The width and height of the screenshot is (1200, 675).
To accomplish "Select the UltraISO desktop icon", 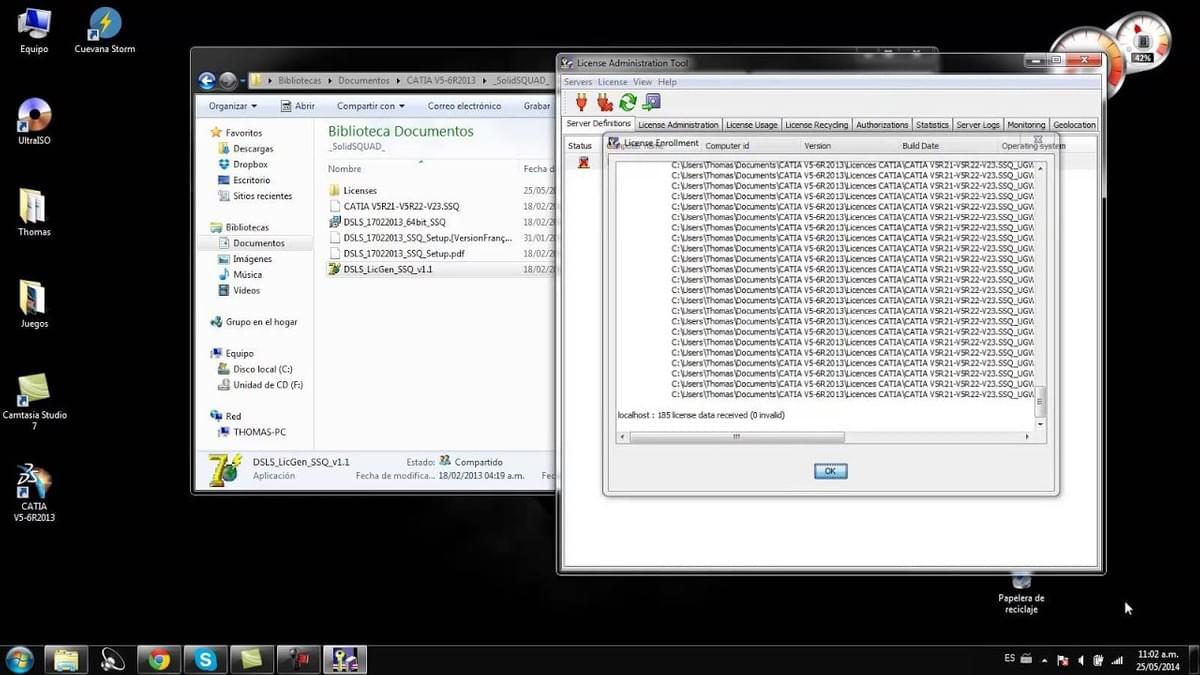I will click(x=34, y=122).
